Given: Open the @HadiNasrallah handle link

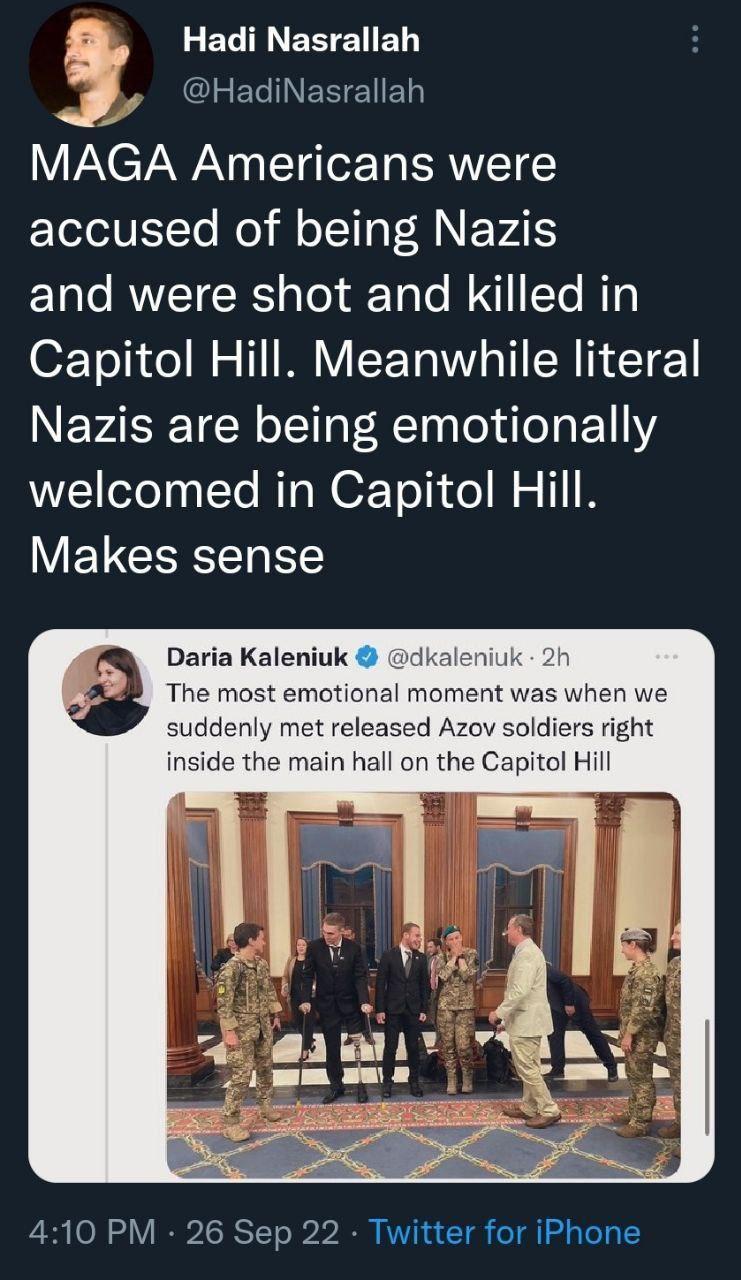Looking at the screenshot, I should click(304, 91).
